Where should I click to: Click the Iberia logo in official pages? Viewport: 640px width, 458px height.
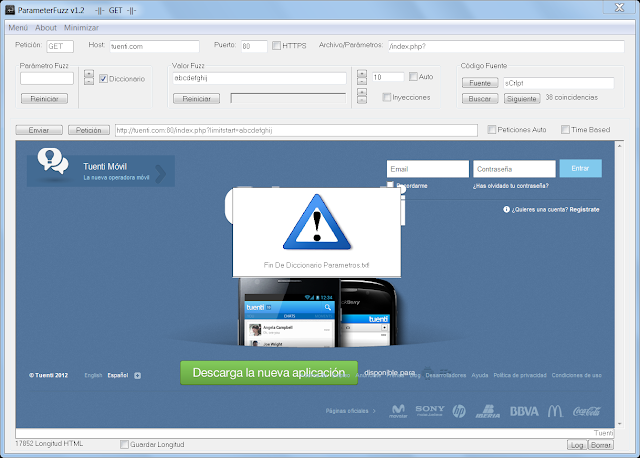pyautogui.click(x=488, y=411)
